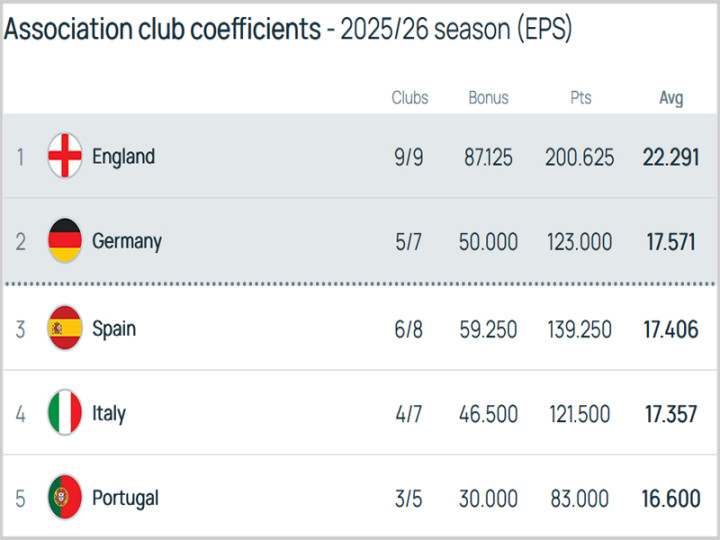
Task: Click the England flag icon
Action: [65, 156]
